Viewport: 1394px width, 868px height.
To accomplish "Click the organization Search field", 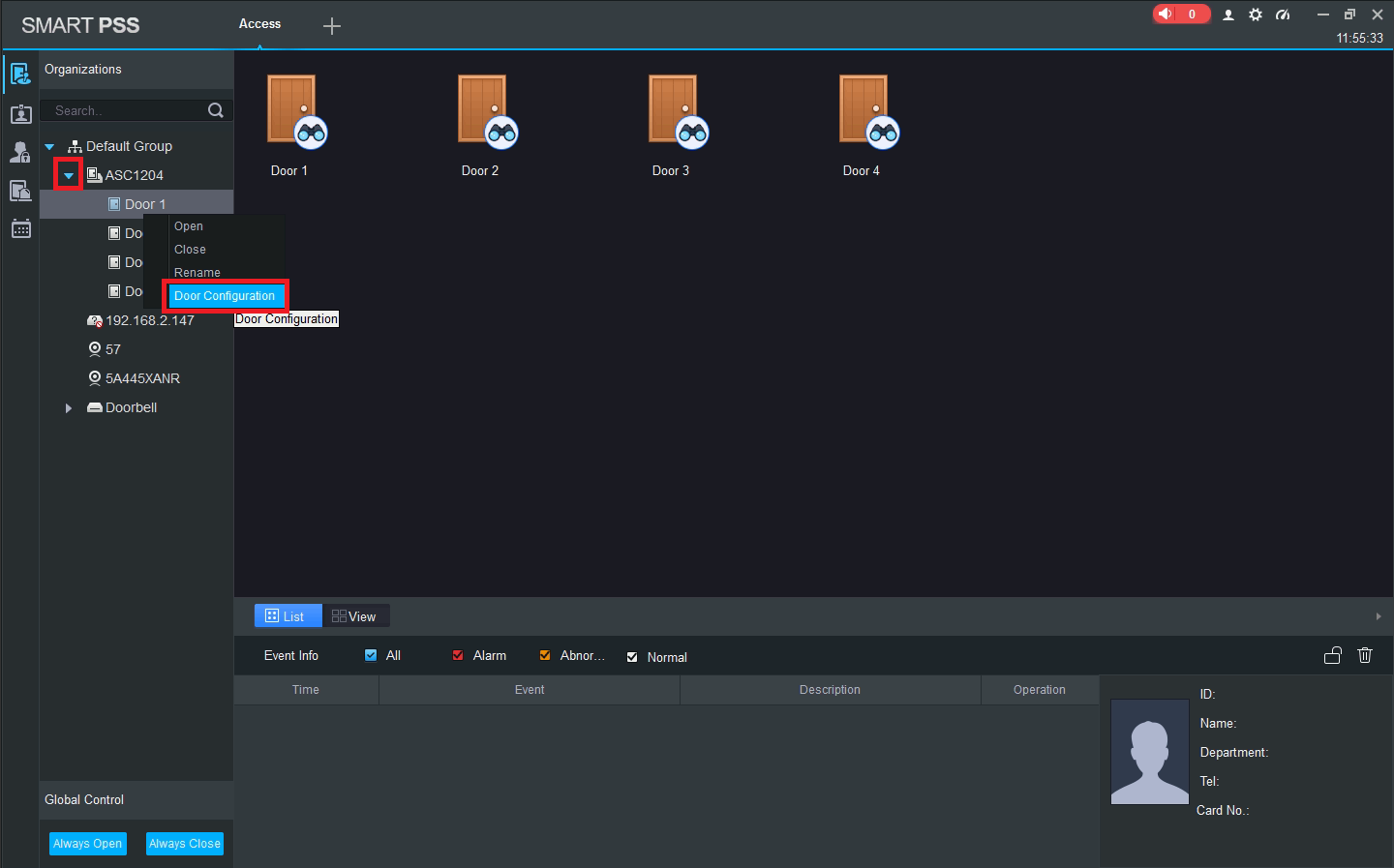I will pyautogui.click(x=126, y=110).
